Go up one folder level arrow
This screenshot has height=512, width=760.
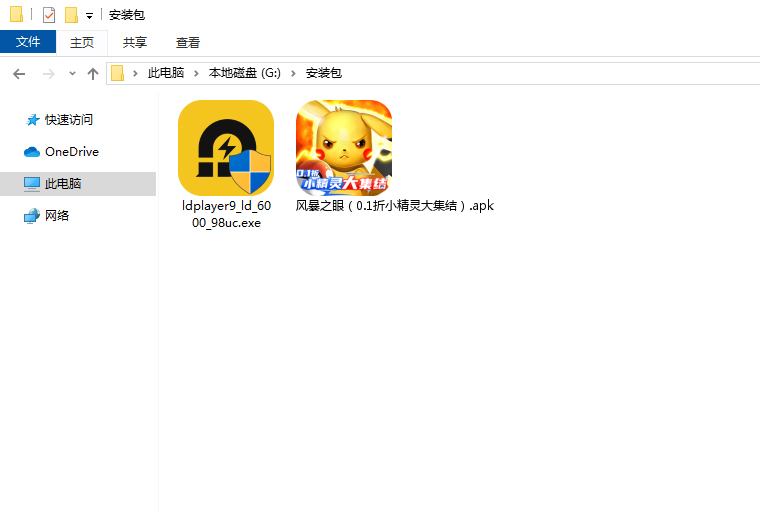pyautogui.click(x=93, y=74)
